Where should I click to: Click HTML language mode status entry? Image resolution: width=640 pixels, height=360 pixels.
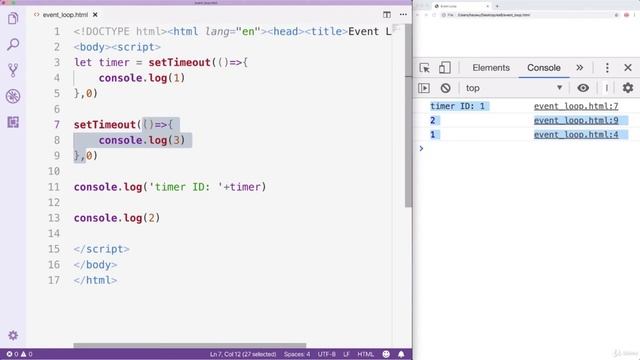pos(365,354)
